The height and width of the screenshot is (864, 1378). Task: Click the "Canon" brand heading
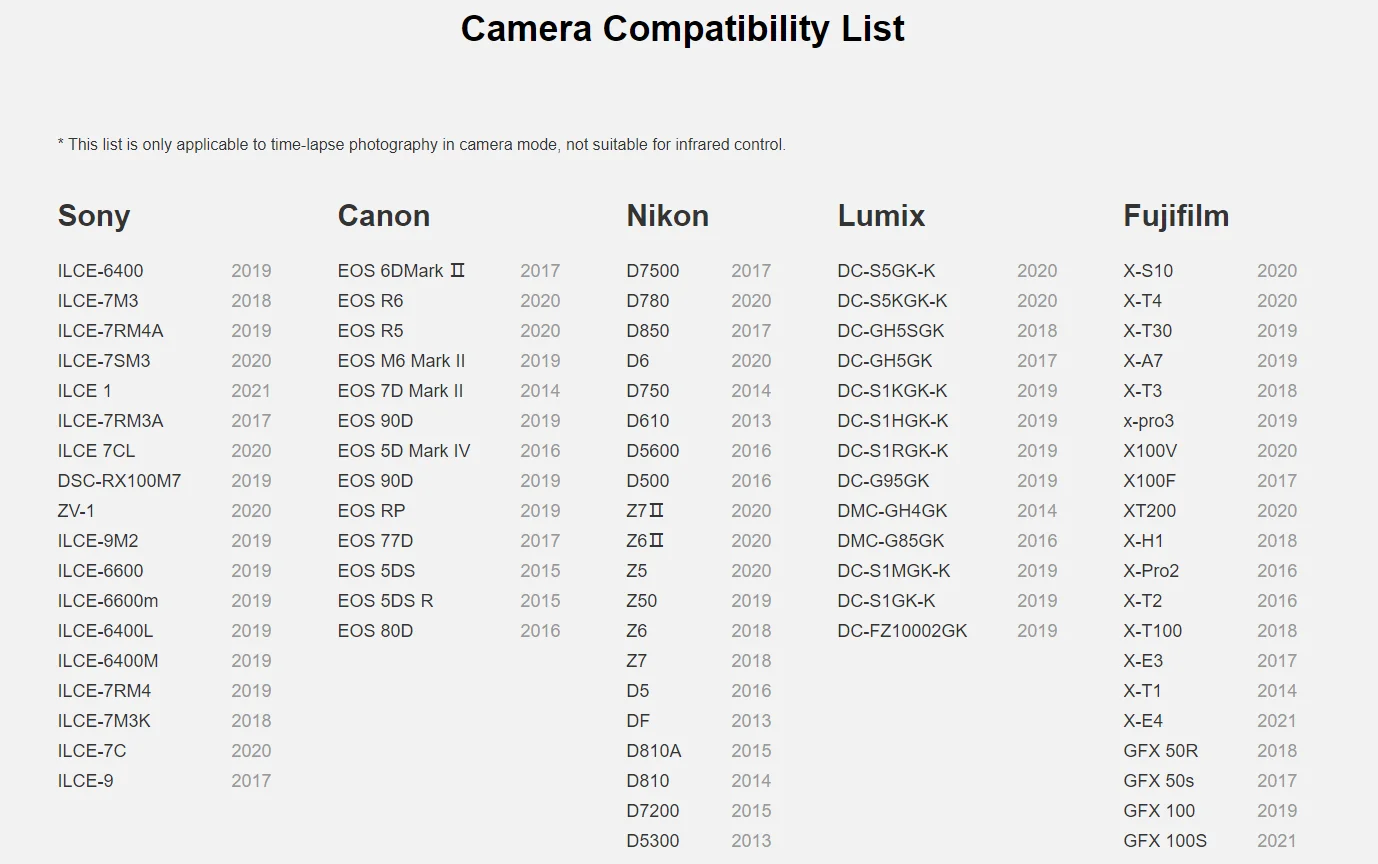pos(384,216)
